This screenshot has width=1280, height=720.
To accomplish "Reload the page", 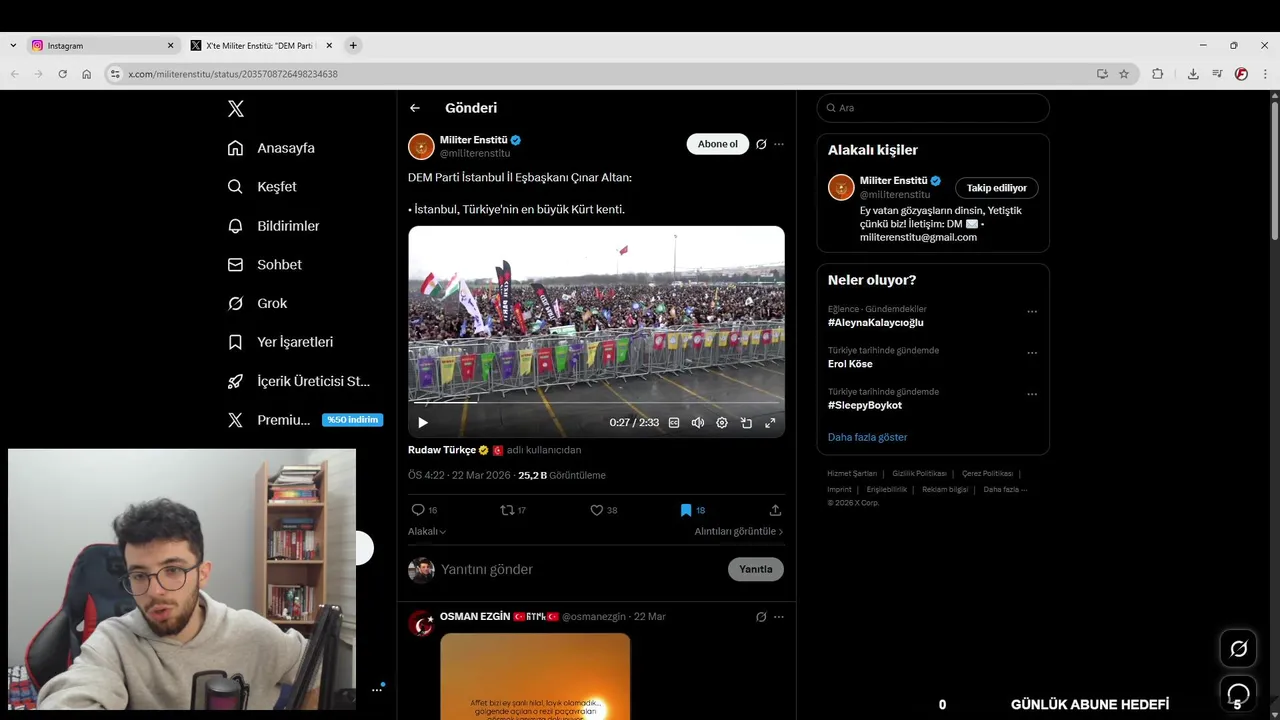I will pyautogui.click(x=62, y=74).
